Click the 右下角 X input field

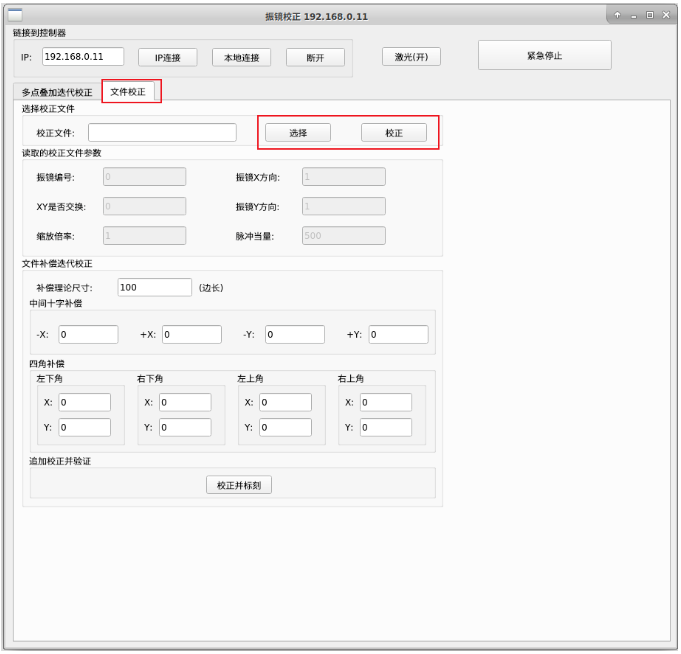click(185, 403)
